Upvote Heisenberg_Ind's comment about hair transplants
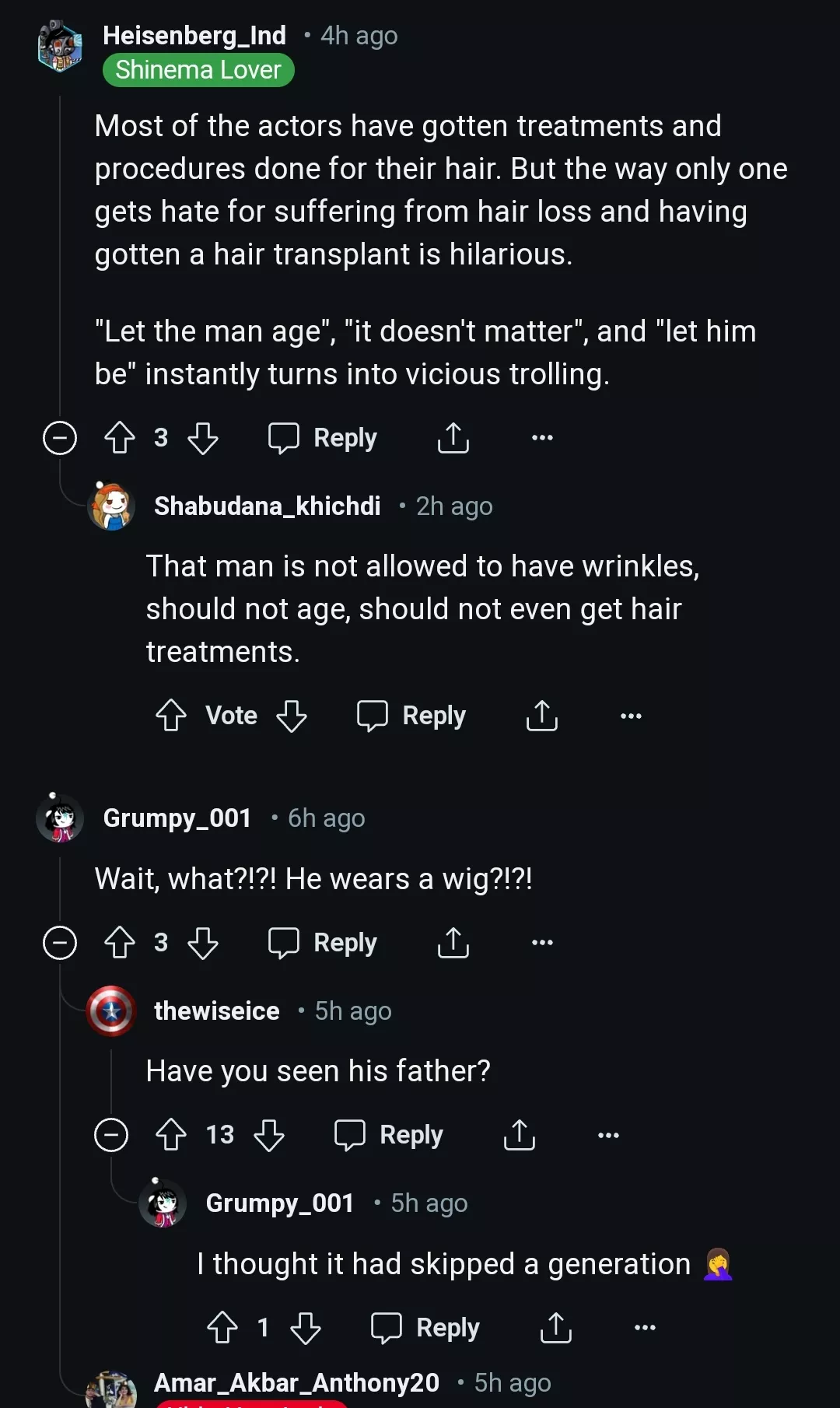The height and width of the screenshot is (1408, 840). pos(118,437)
